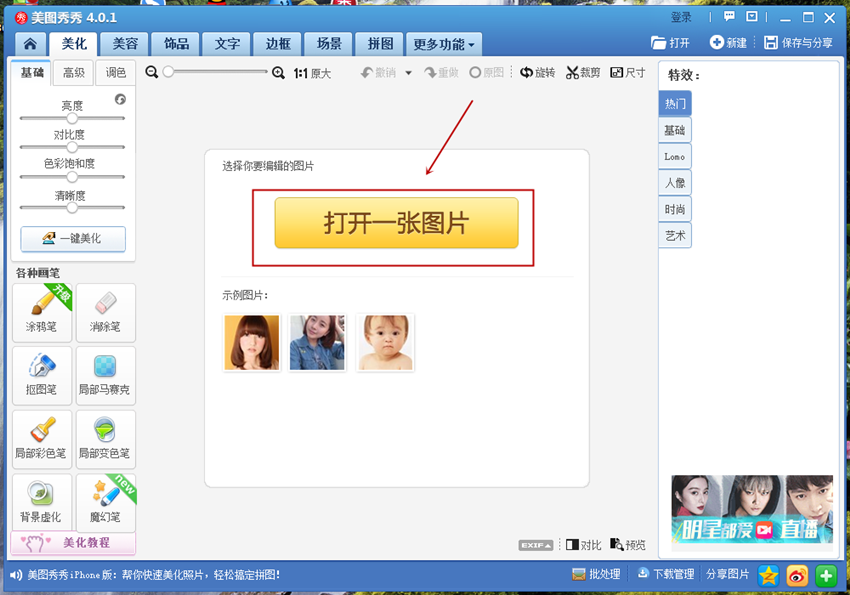850x595 pixels.
Task: Go to the home screen tab icon
Action: [30, 44]
